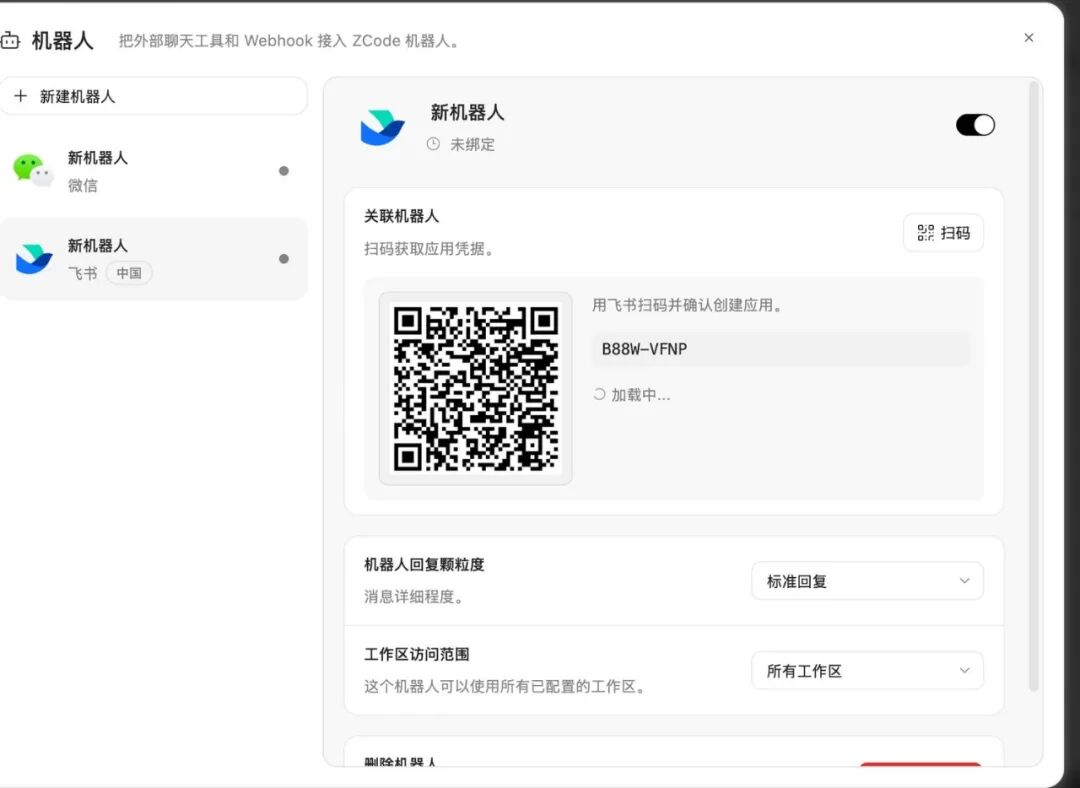The width and height of the screenshot is (1080, 788).
Task: Click the 扫码获取应用凭据 description text
Action: point(430,249)
